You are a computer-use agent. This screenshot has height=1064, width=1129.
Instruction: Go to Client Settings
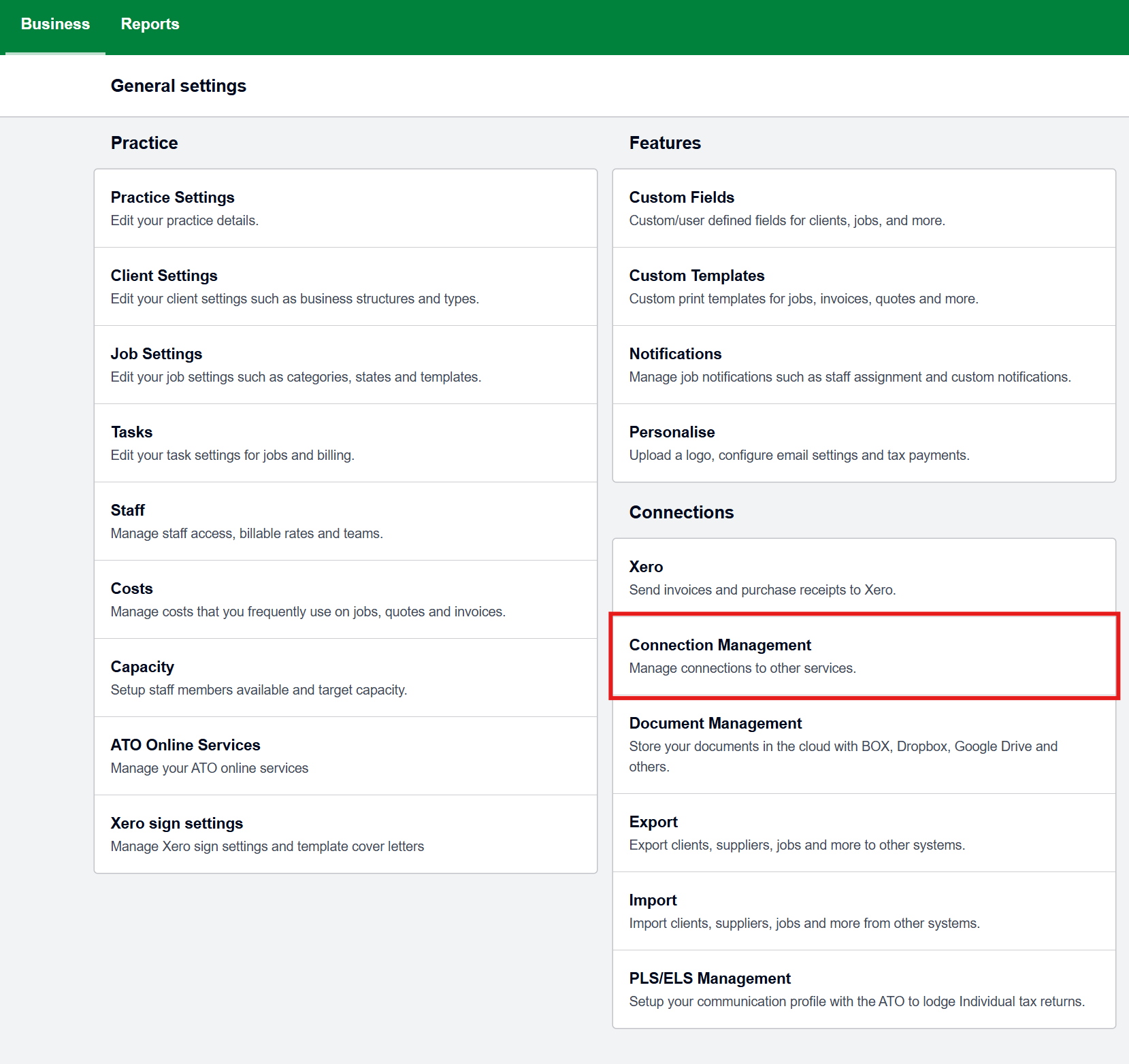pyautogui.click(x=164, y=276)
